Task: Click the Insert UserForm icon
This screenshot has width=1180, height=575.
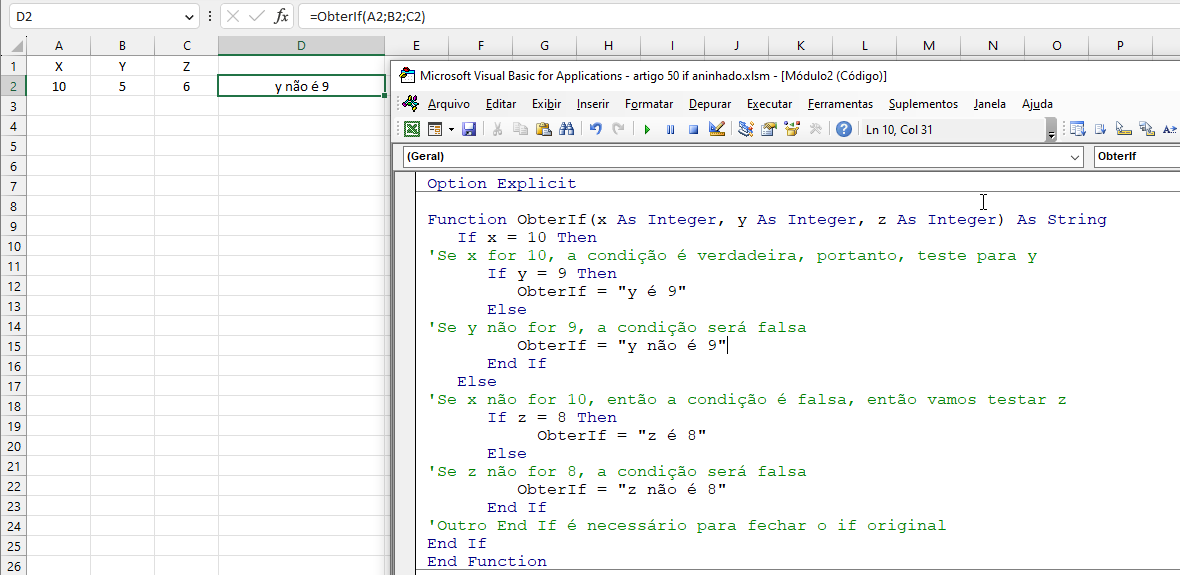Action: (x=434, y=129)
